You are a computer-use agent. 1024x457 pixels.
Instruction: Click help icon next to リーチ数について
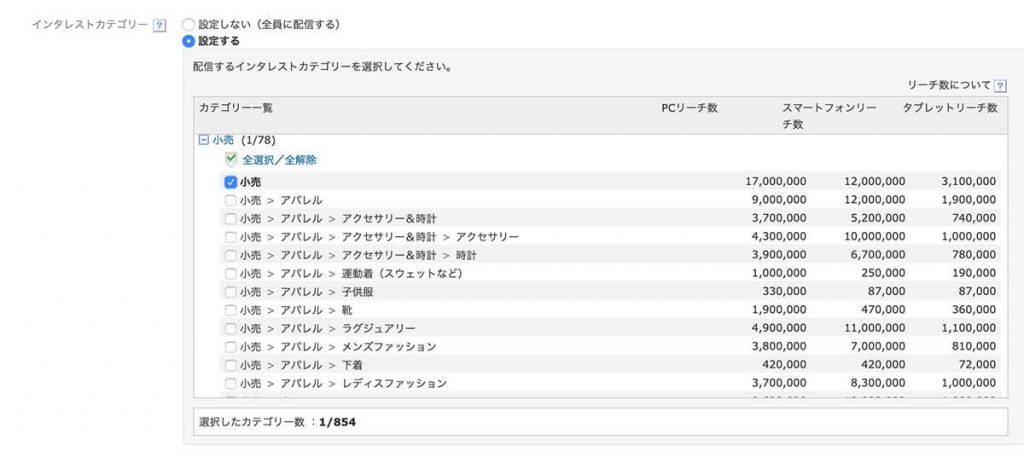click(x=1000, y=86)
